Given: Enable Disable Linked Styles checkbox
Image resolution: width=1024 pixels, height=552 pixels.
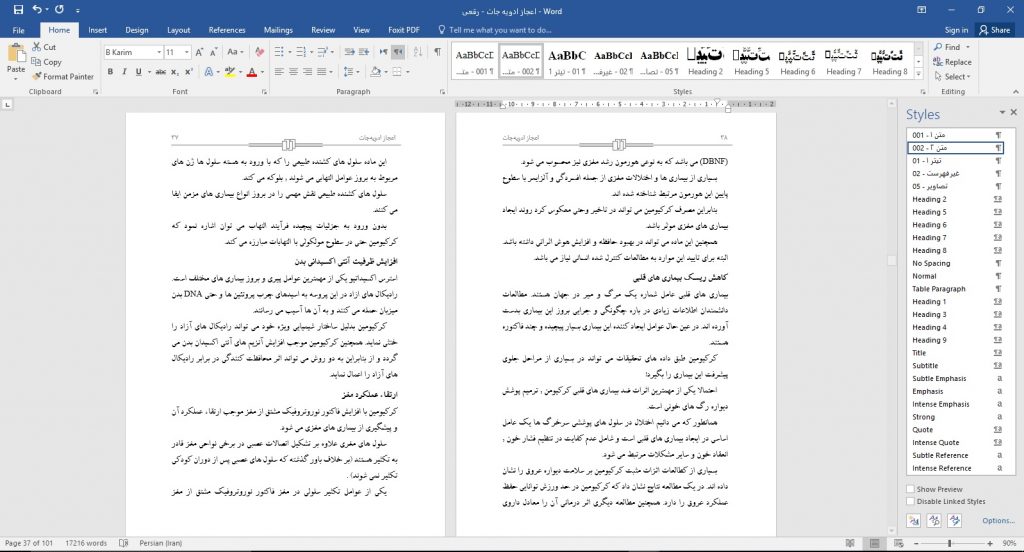Looking at the screenshot, I should (910, 502).
